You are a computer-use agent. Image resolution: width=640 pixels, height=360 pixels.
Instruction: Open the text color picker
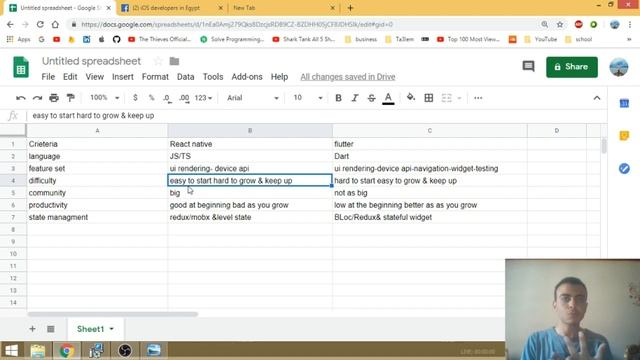point(388,98)
